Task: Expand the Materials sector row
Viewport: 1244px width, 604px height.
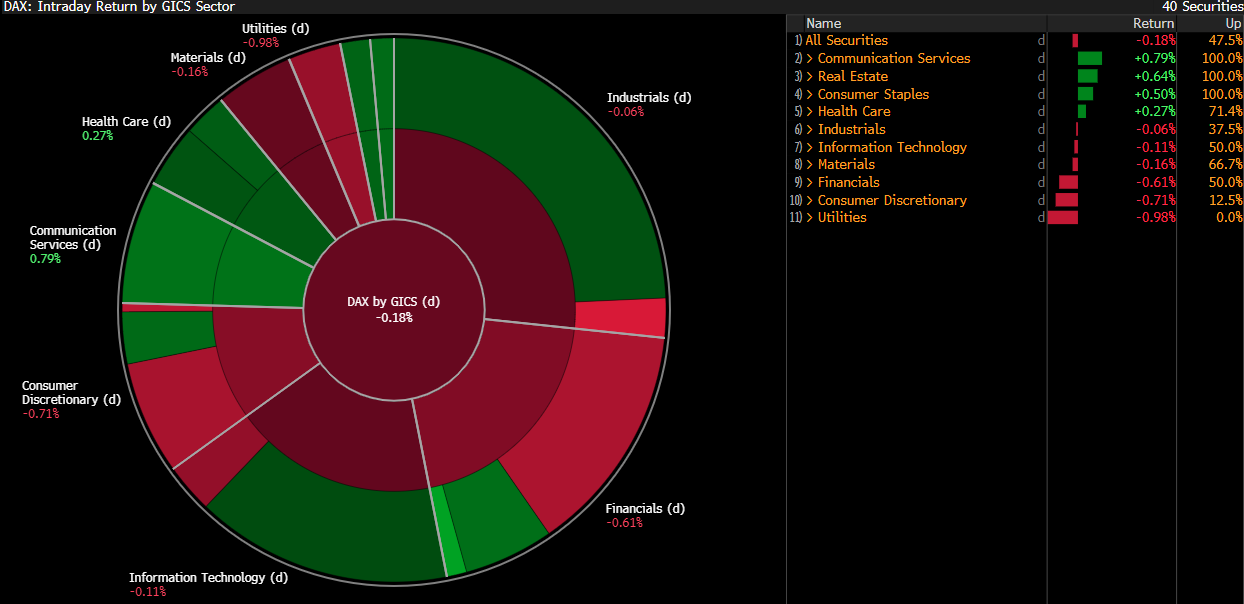Action: [810, 164]
